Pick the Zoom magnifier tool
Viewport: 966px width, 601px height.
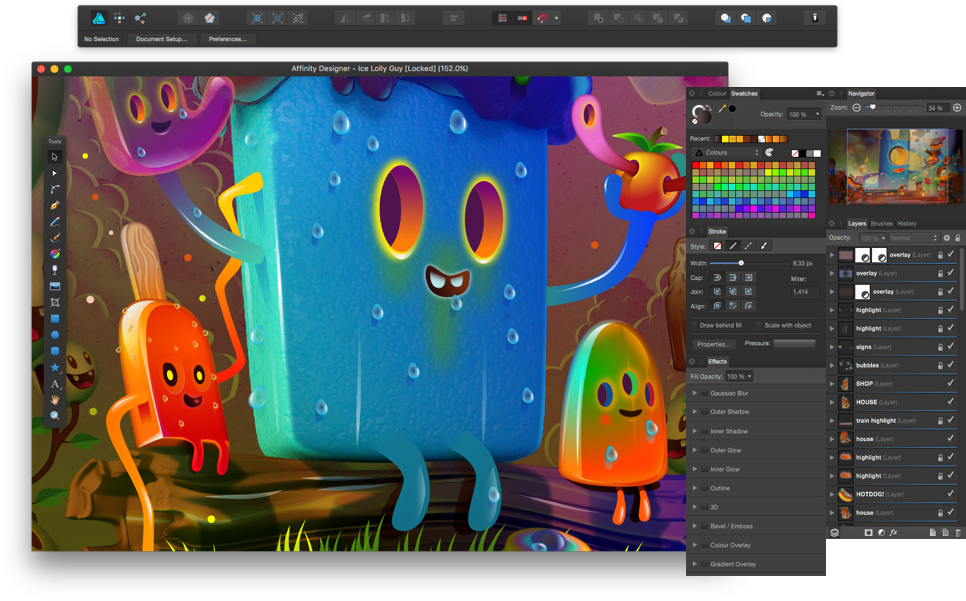55,416
